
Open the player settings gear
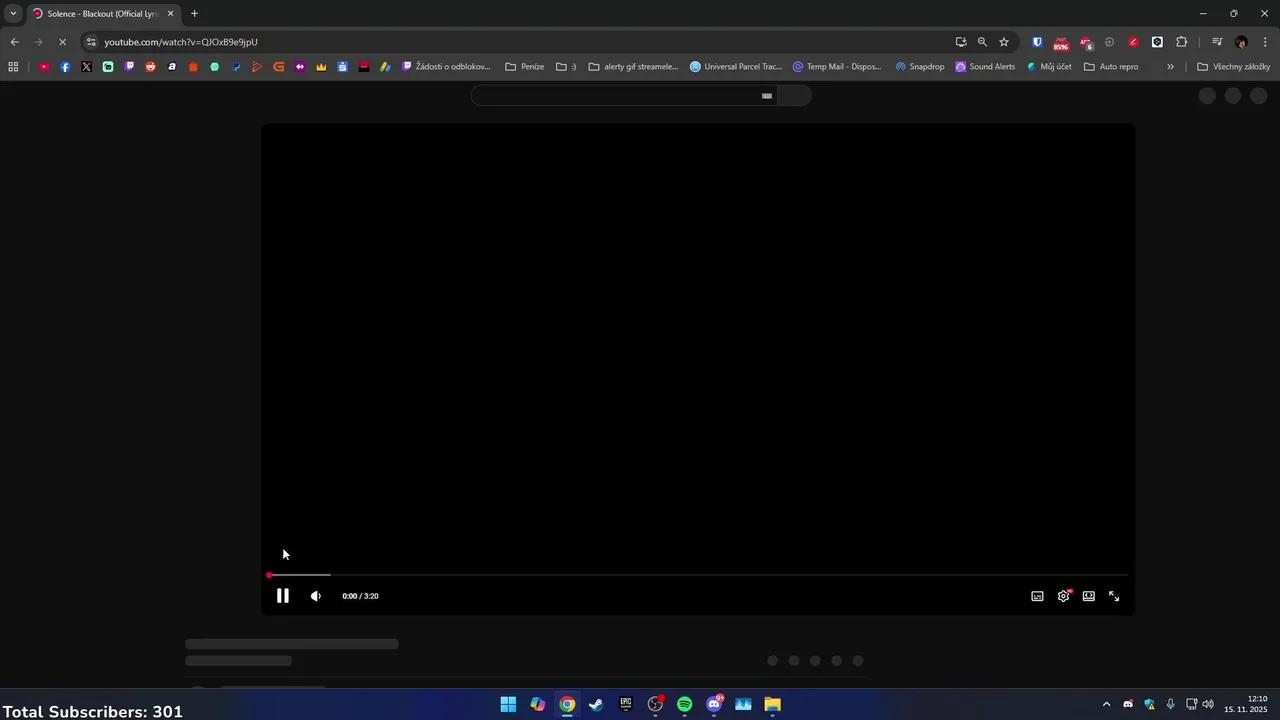(1063, 596)
